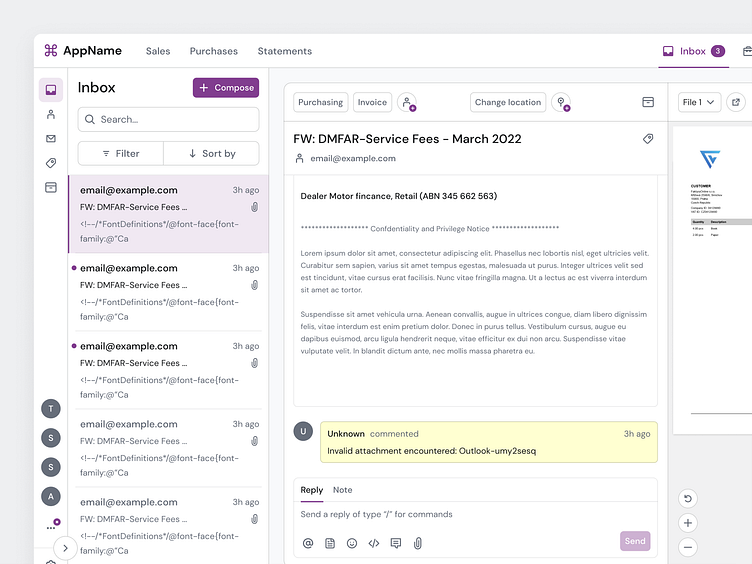Open the Sort by dropdown
This screenshot has height=564, width=752.
(211, 153)
